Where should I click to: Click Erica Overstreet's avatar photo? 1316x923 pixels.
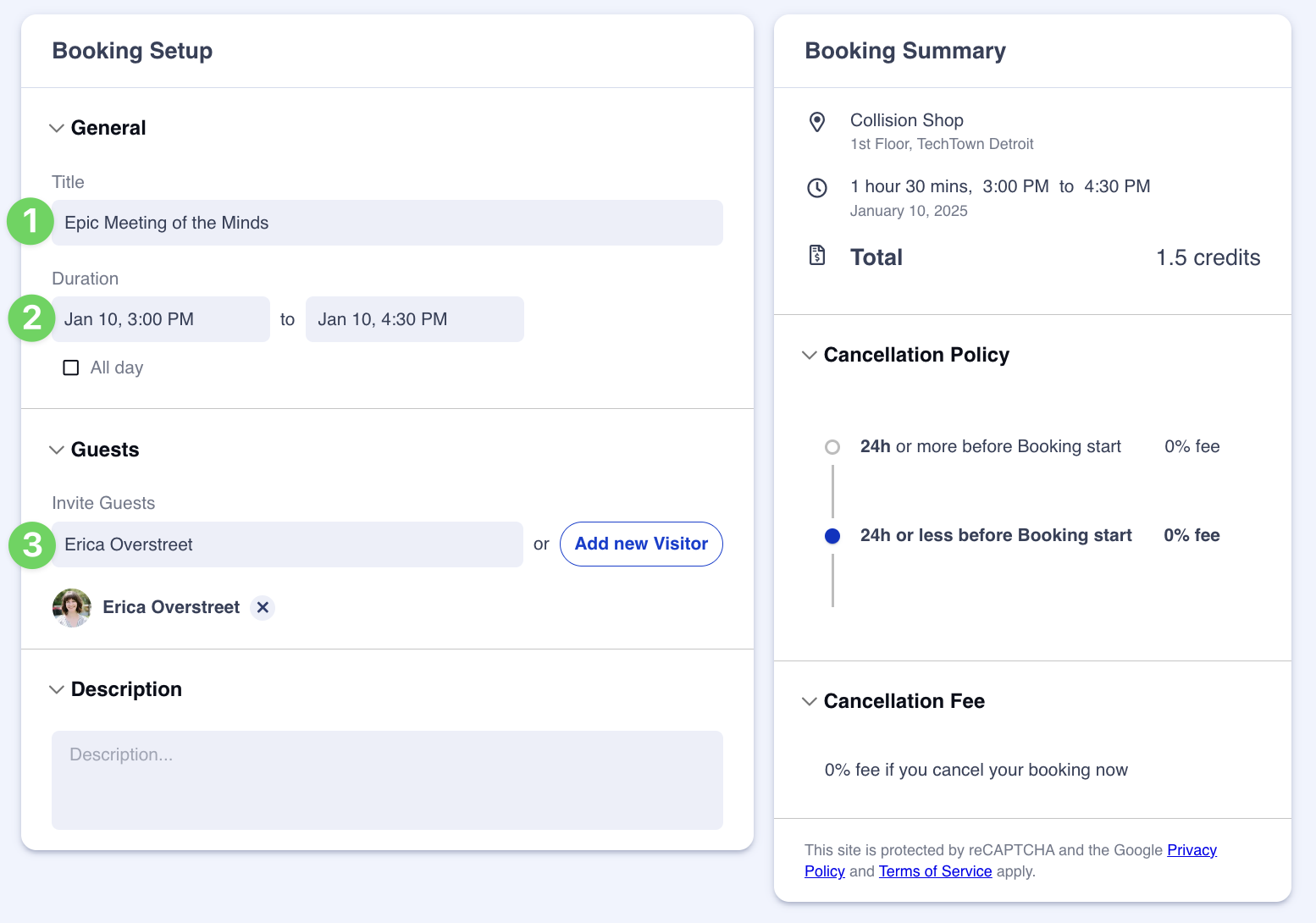pyautogui.click(x=72, y=608)
